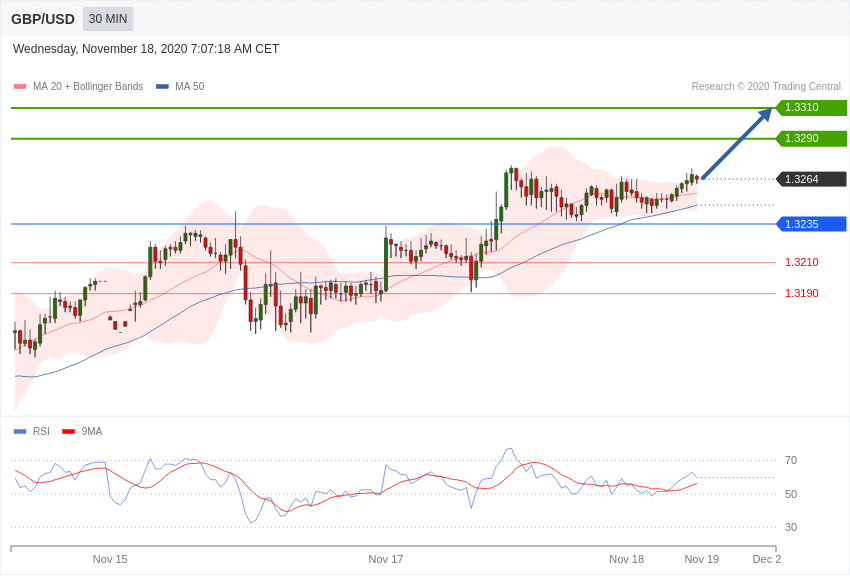Click the RSI blue legend swatch
The width and height of the screenshot is (850, 576).
(20, 431)
